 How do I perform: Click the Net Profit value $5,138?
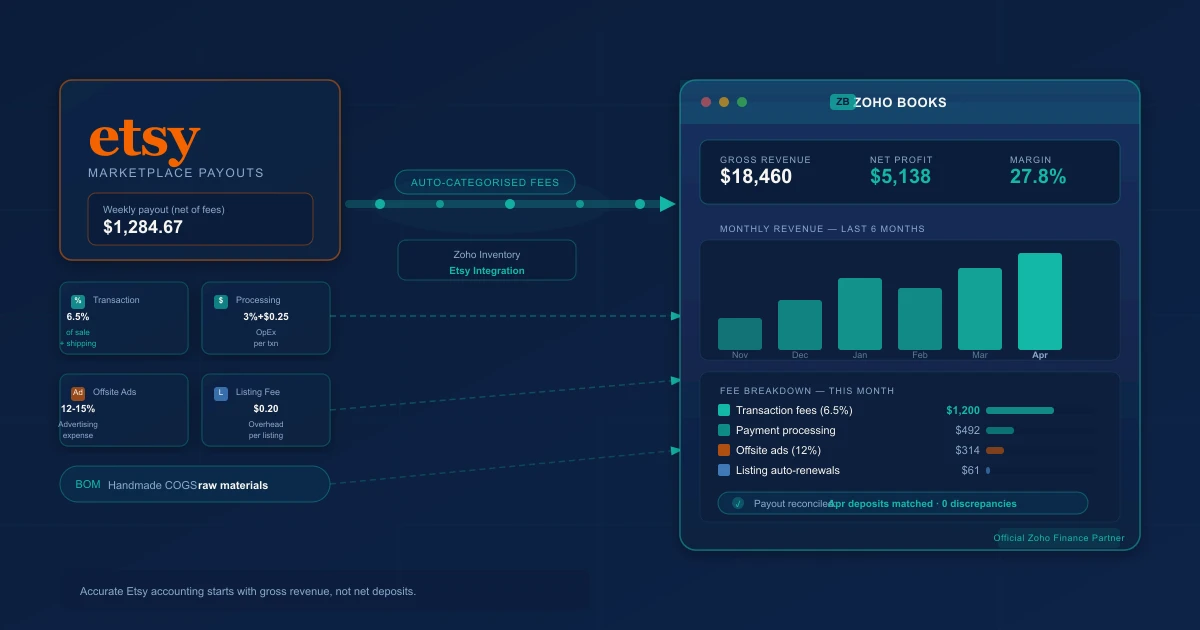pyautogui.click(x=900, y=177)
